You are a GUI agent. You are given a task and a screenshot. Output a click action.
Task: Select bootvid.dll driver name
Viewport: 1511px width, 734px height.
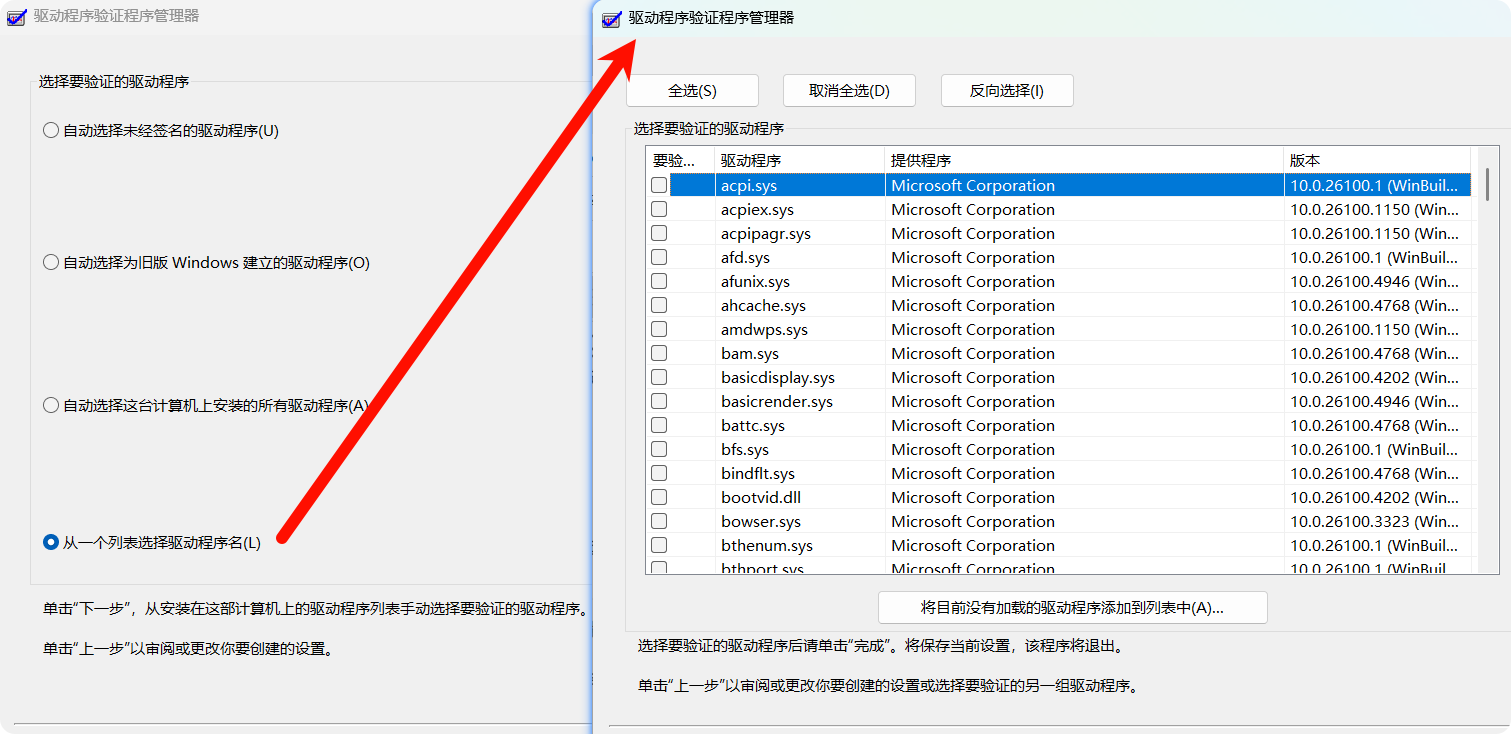[x=761, y=497]
